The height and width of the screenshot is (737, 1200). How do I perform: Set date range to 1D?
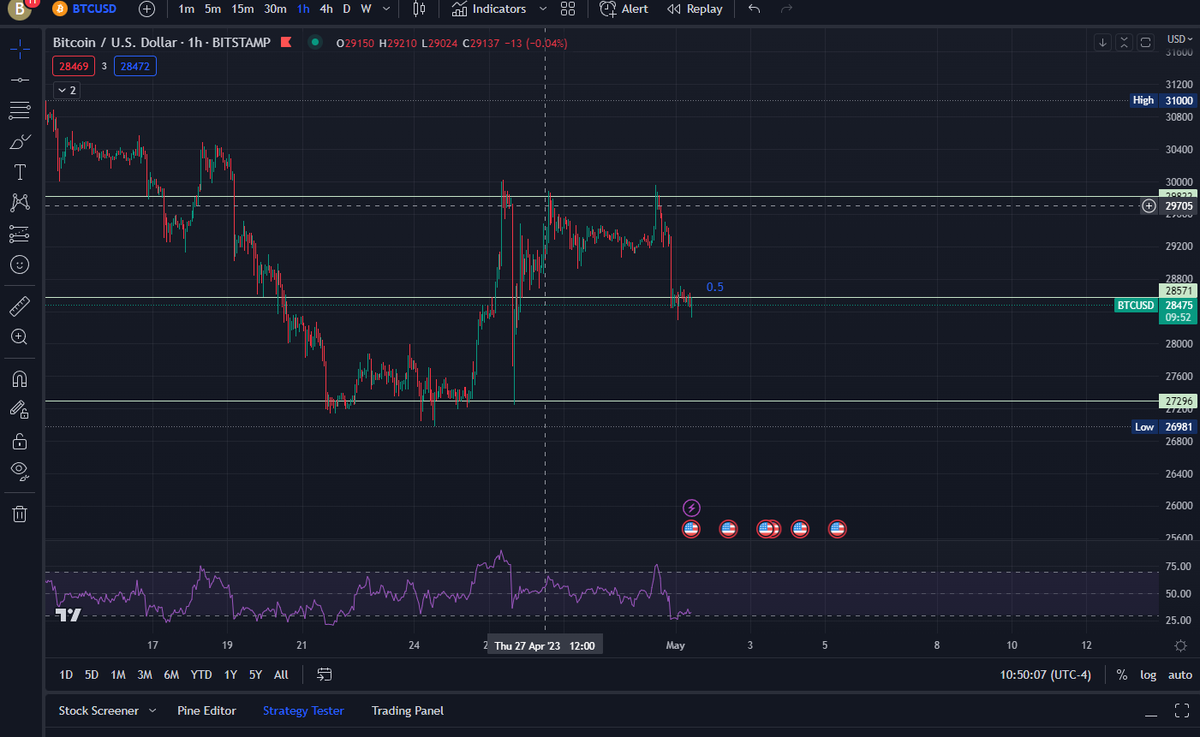66,675
